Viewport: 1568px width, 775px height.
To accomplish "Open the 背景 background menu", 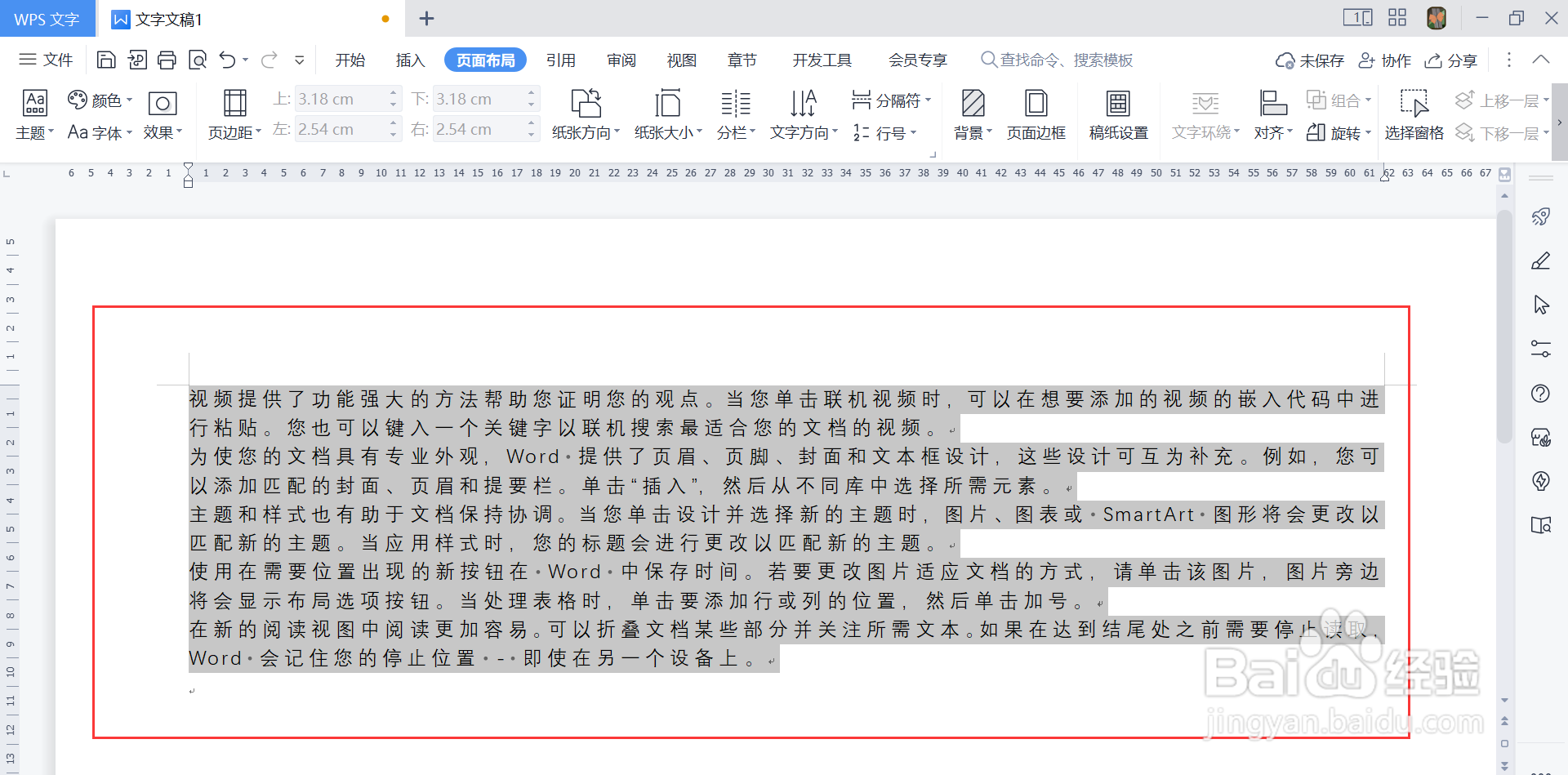I will tap(973, 114).
